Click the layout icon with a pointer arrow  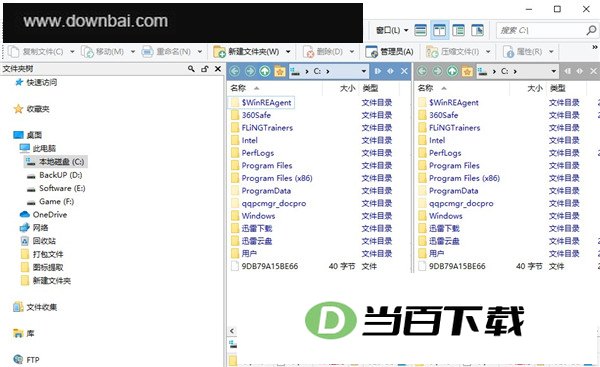[x=477, y=30]
